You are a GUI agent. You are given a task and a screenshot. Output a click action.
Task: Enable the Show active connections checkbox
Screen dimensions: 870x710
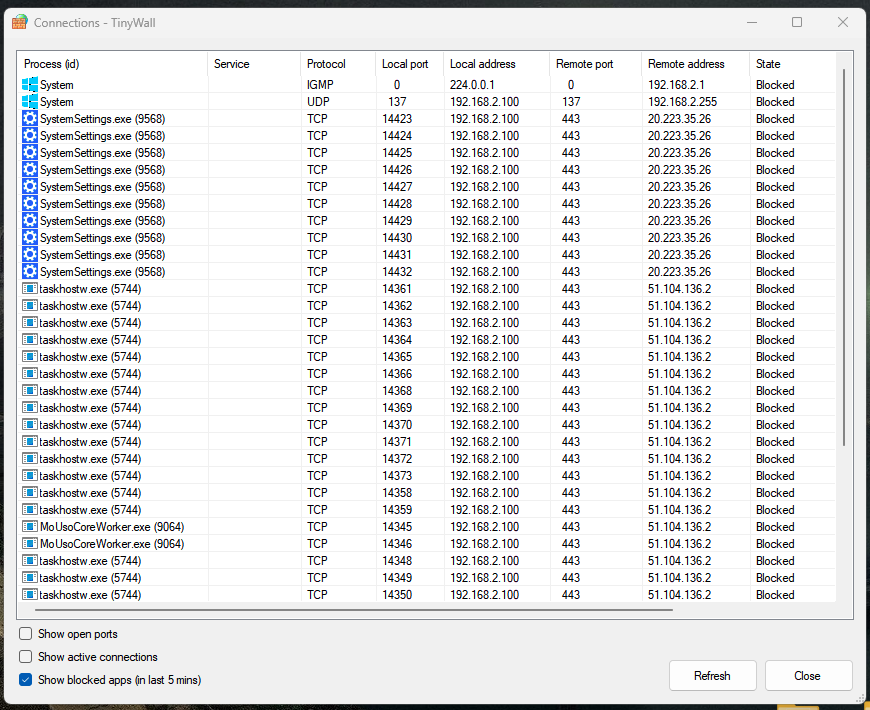click(x=26, y=657)
